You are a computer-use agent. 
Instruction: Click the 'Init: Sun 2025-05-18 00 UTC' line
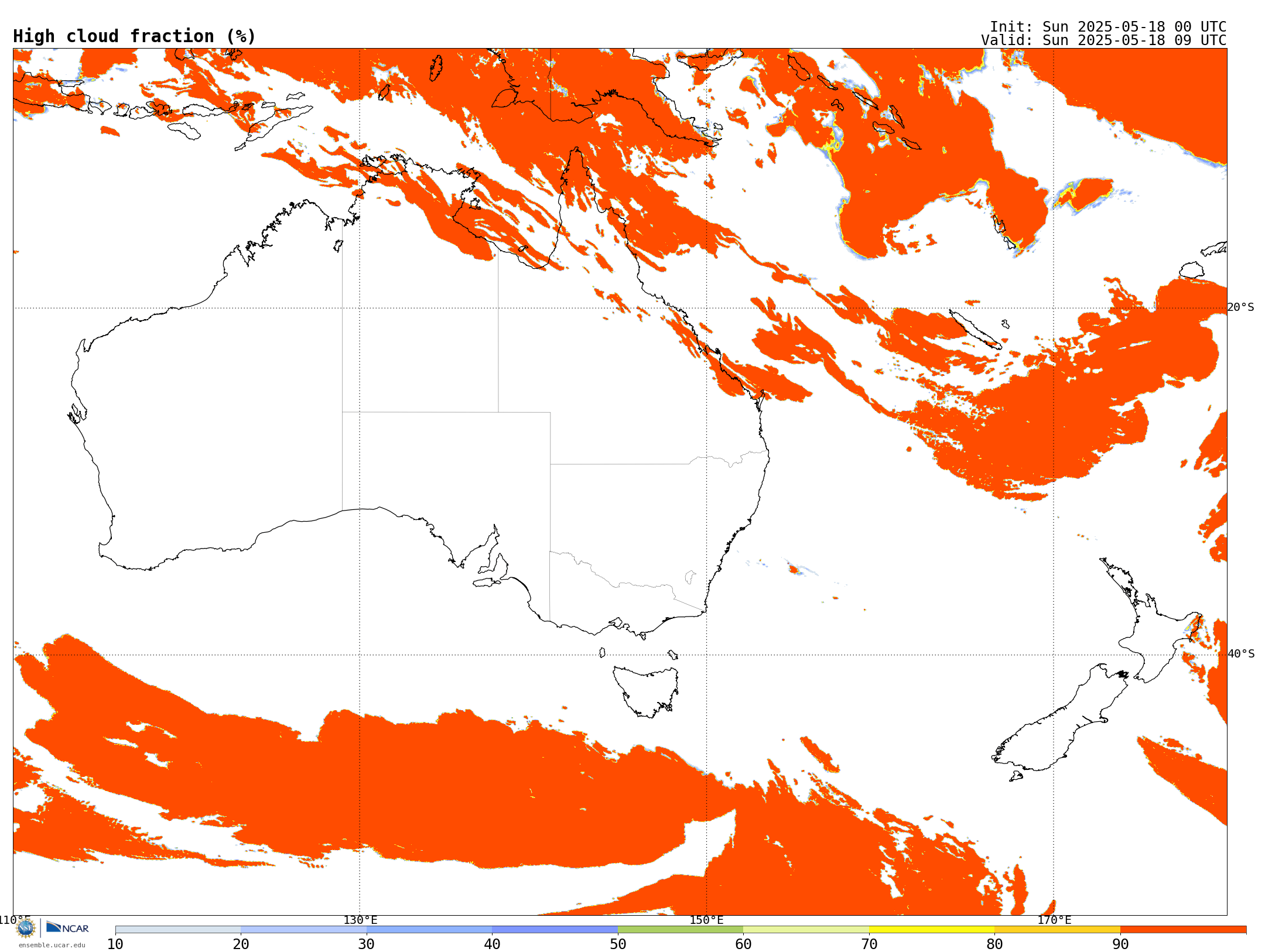pos(1108,27)
